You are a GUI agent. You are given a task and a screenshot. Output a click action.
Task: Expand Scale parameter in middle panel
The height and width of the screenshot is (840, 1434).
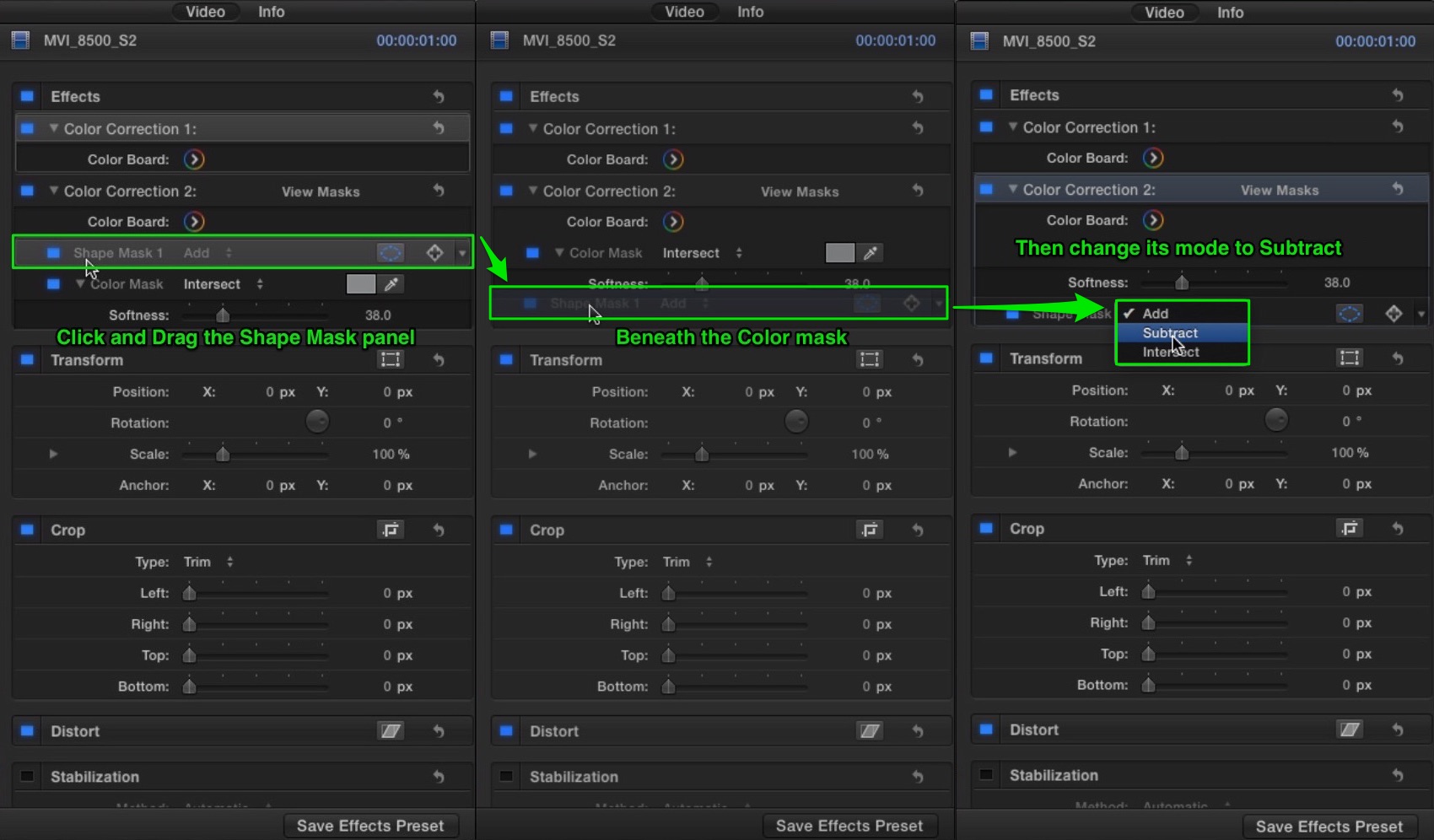[532, 454]
